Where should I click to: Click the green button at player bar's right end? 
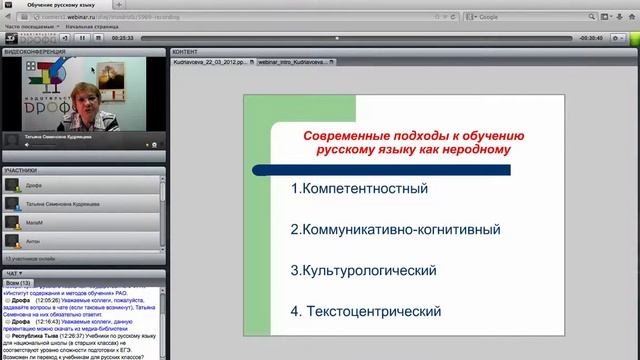pos(635,39)
